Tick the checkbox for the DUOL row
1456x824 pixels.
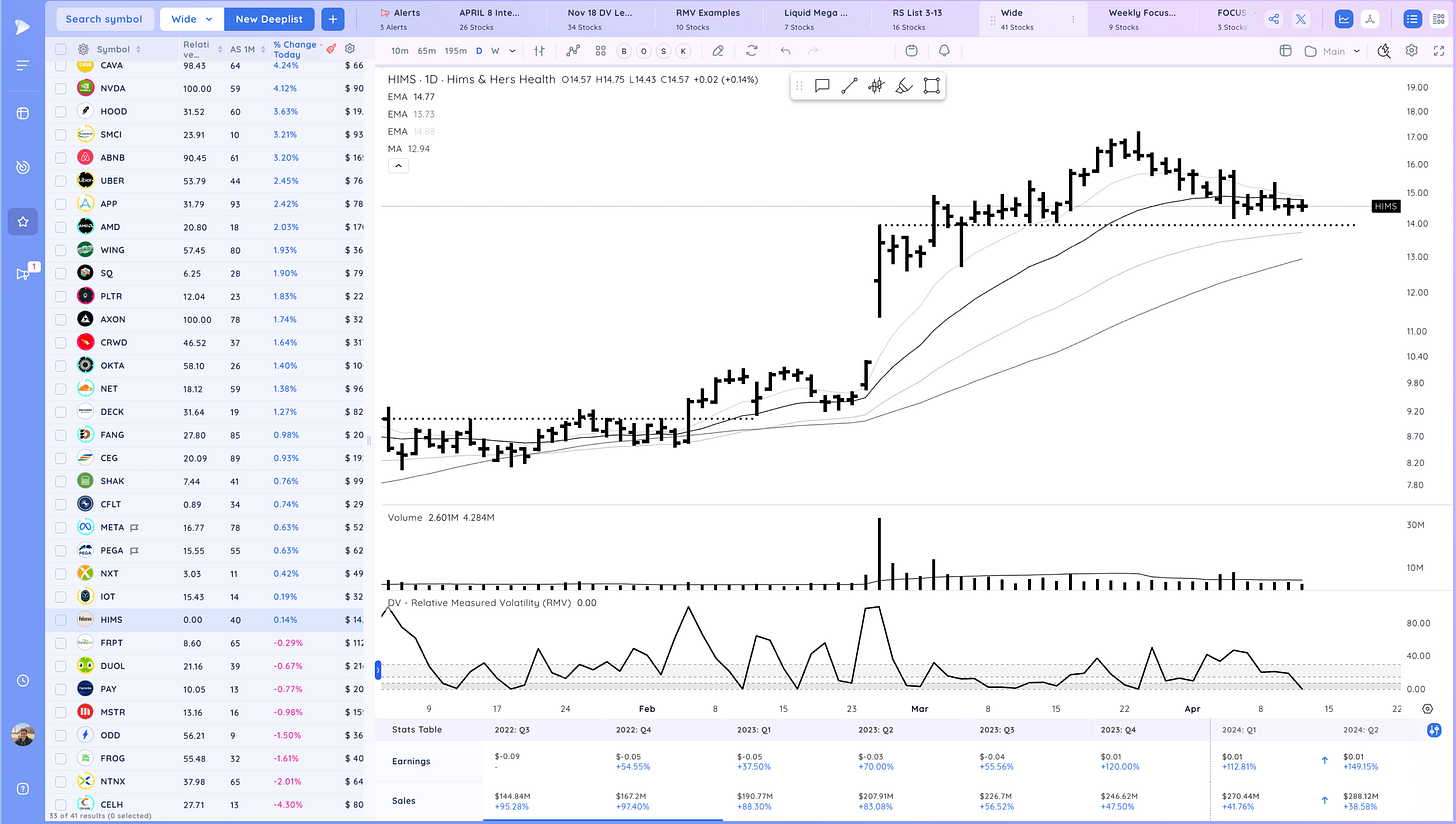61,666
